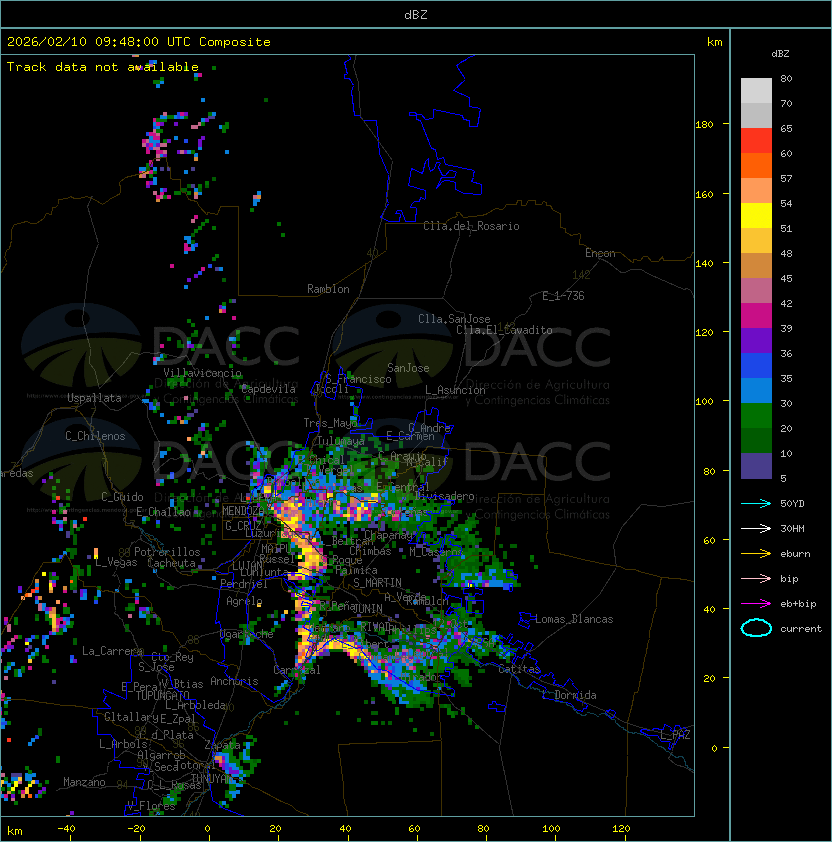
Task: Click the '160' tick on right axis
Action: [x=704, y=194]
